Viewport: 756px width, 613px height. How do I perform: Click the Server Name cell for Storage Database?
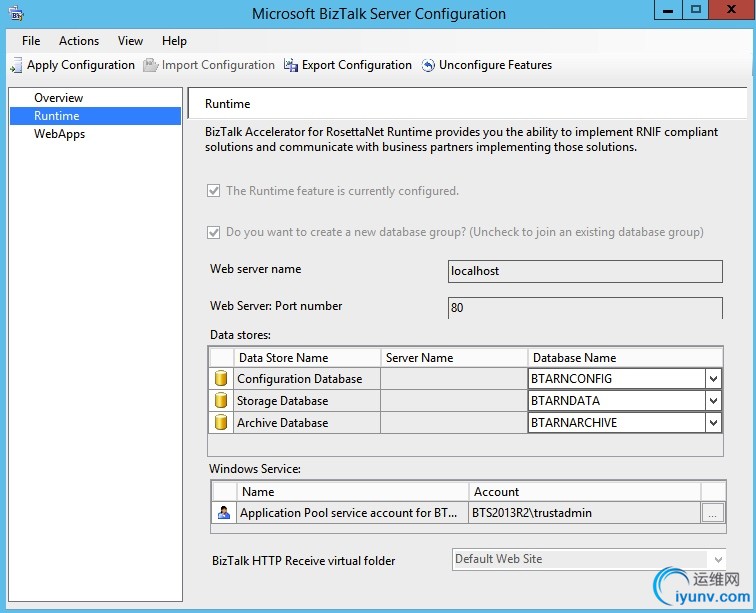click(x=454, y=400)
